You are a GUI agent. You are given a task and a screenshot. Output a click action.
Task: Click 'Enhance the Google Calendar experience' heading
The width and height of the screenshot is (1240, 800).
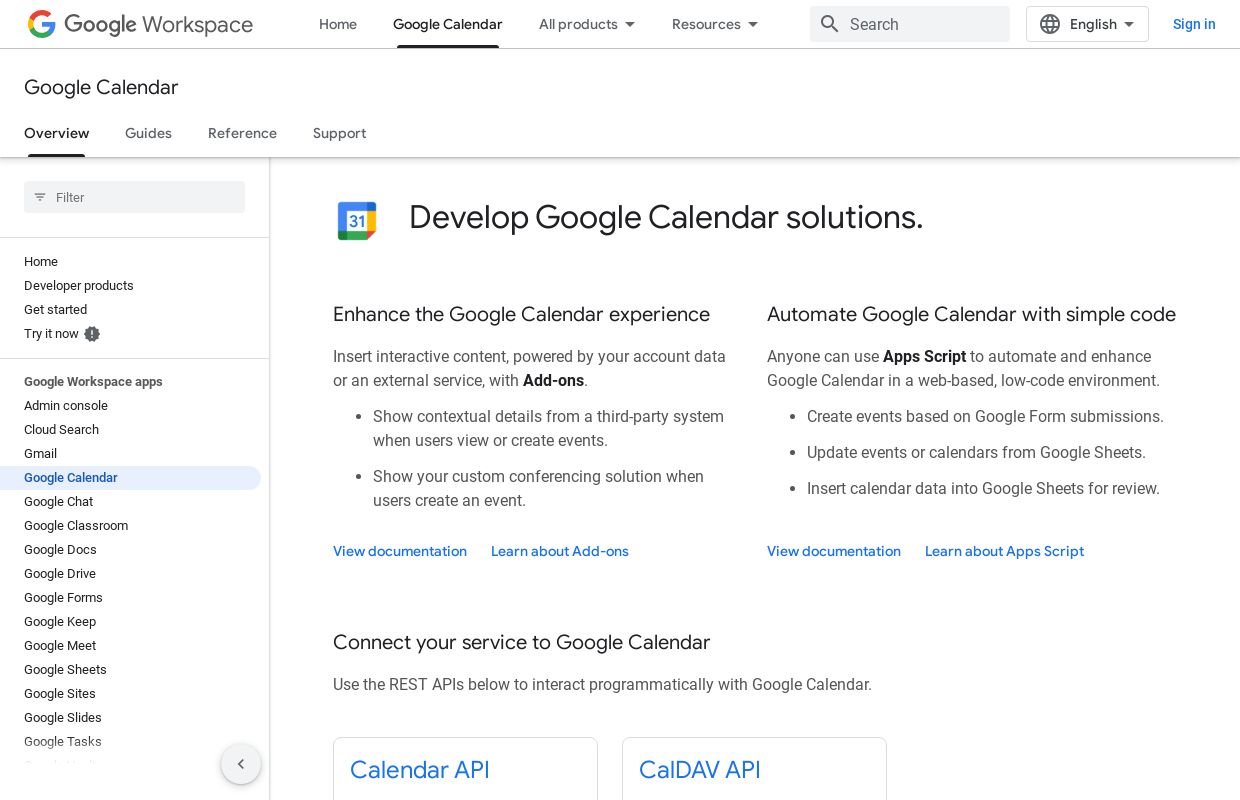click(521, 314)
